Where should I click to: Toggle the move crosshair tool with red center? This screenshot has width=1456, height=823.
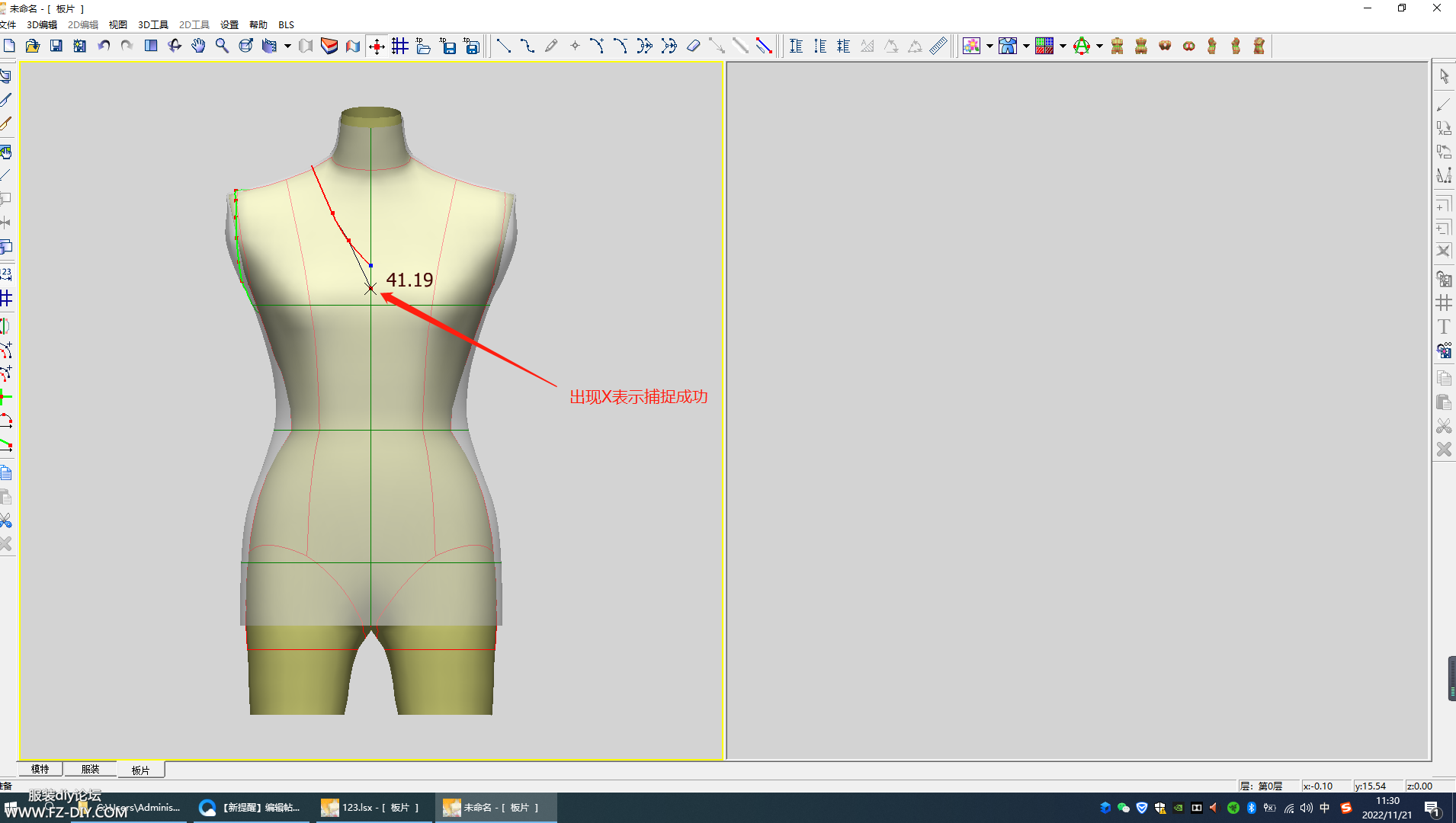coord(377,46)
